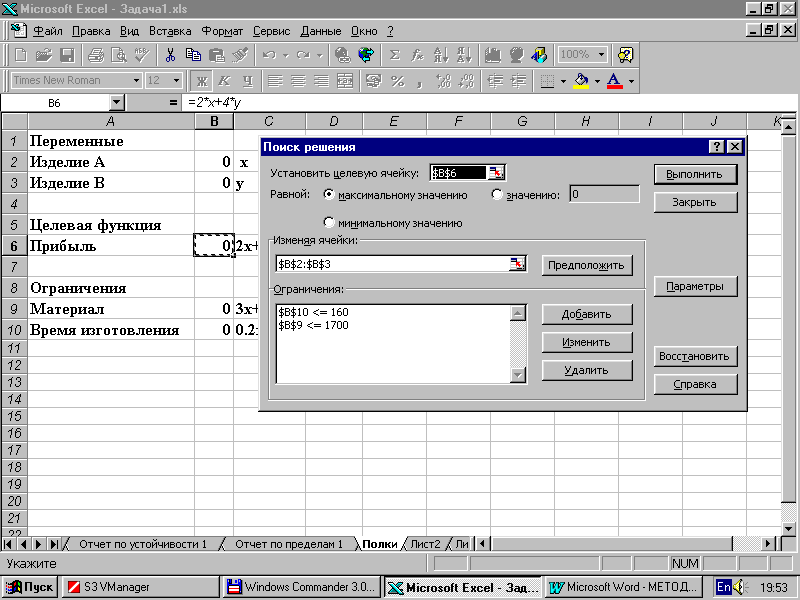800x600 pixels.
Task: Click the Paste Function fx icon
Action: (417, 55)
